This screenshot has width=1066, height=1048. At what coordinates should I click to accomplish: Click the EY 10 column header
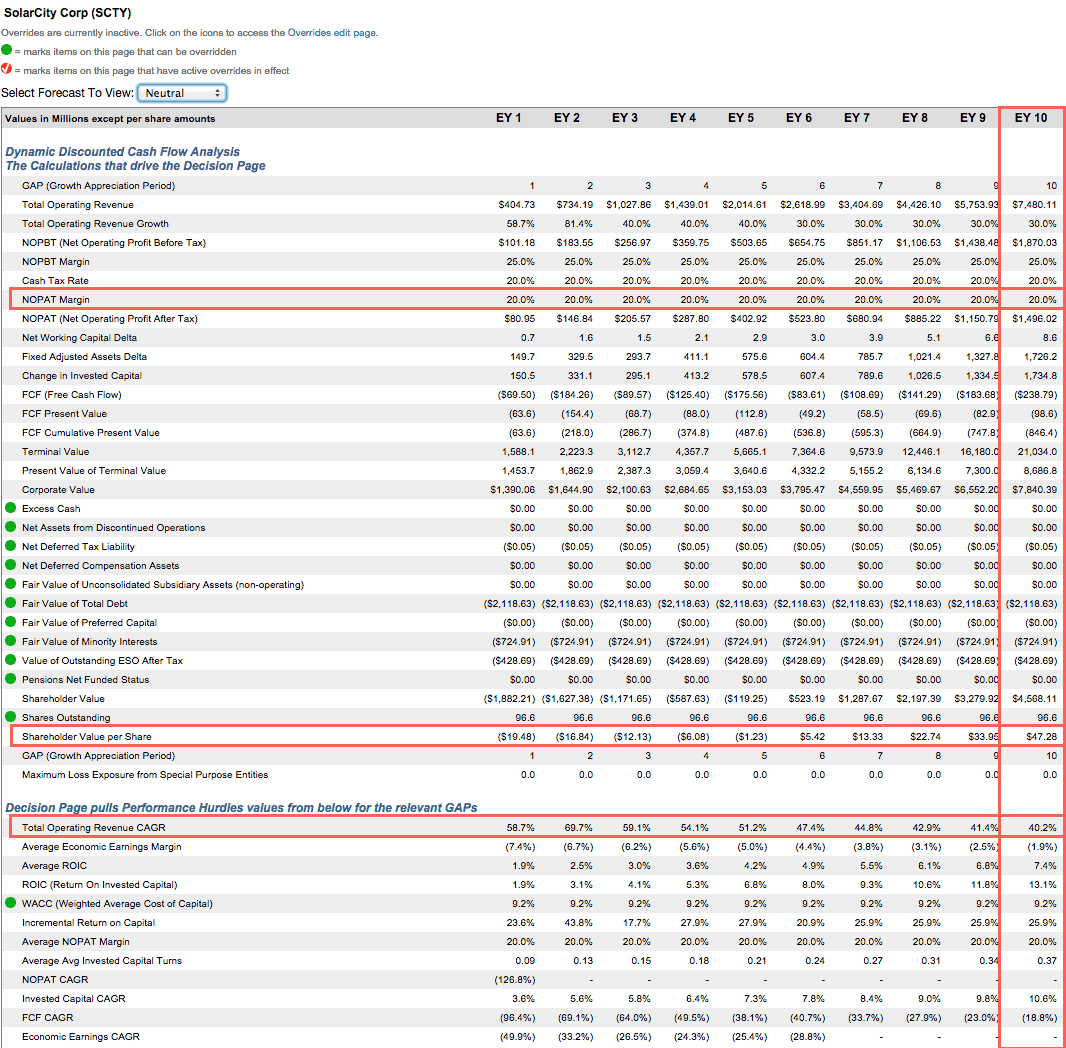tap(1031, 118)
